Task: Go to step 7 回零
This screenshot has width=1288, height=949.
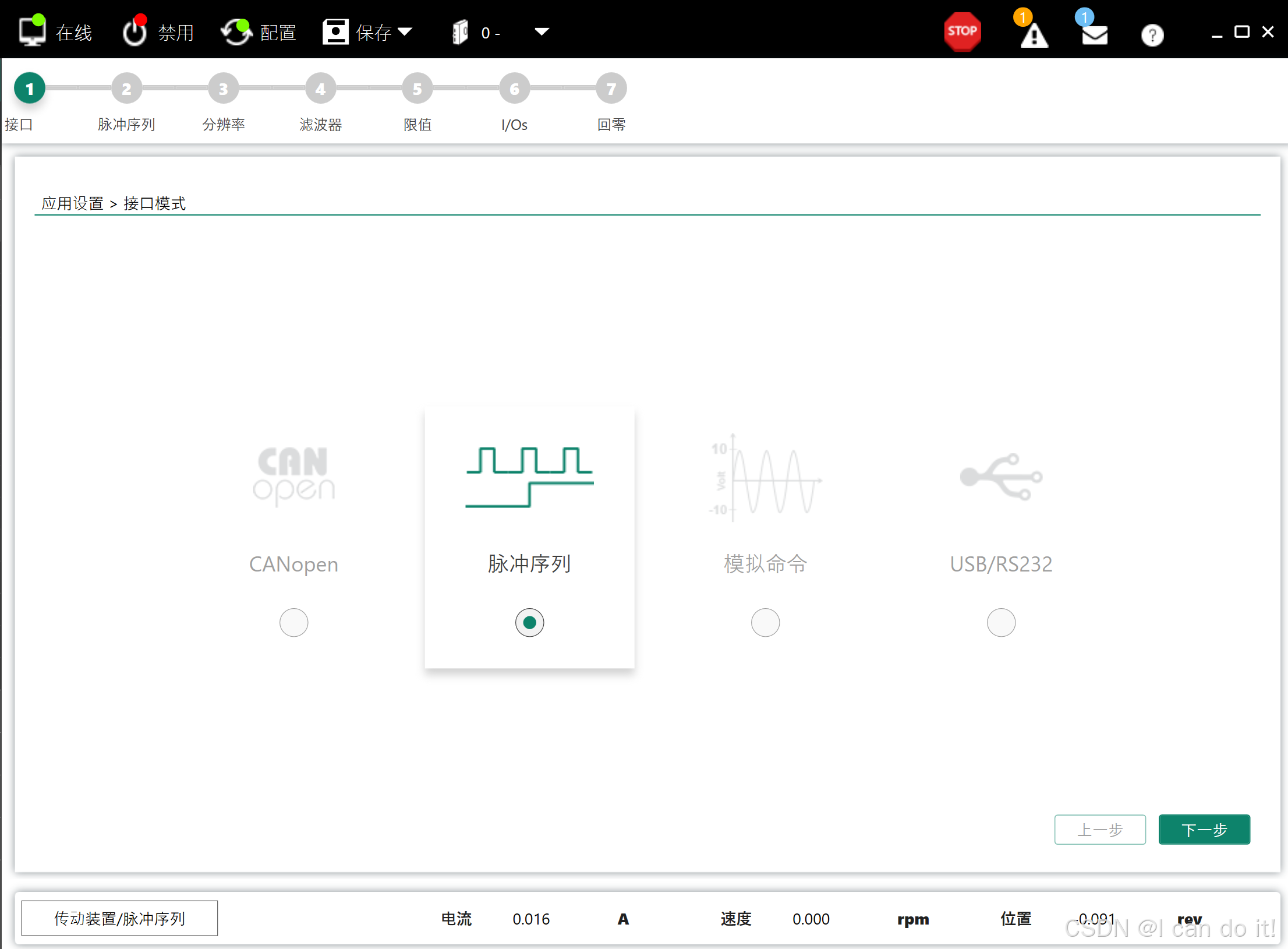Action: coord(611,89)
